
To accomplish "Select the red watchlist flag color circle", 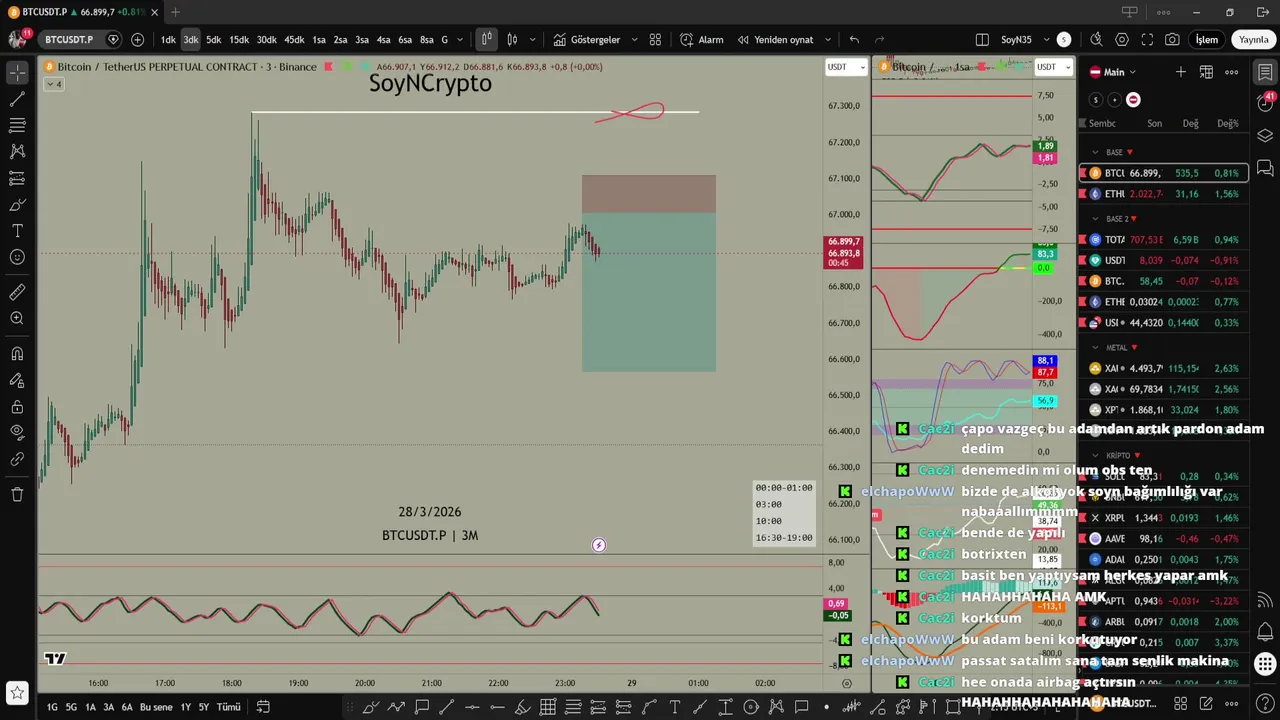I will (x=1133, y=100).
